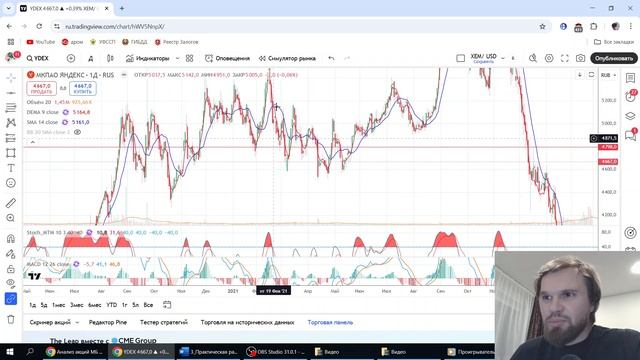Open the target hotlist icon on right sidebar
The width and height of the screenshot is (640, 360).
[631, 233]
